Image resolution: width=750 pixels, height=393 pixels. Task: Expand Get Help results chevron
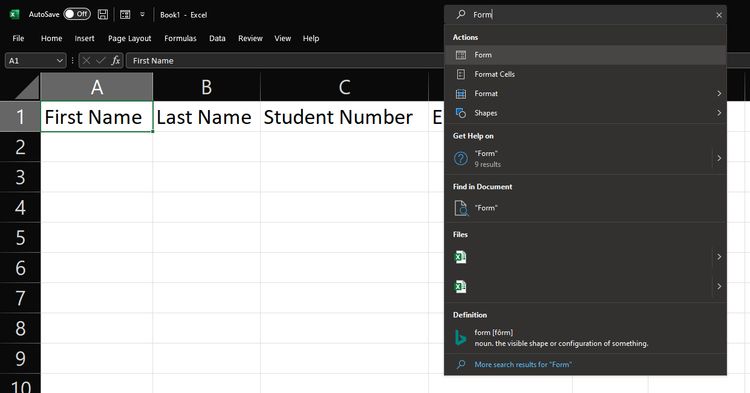(x=719, y=158)
